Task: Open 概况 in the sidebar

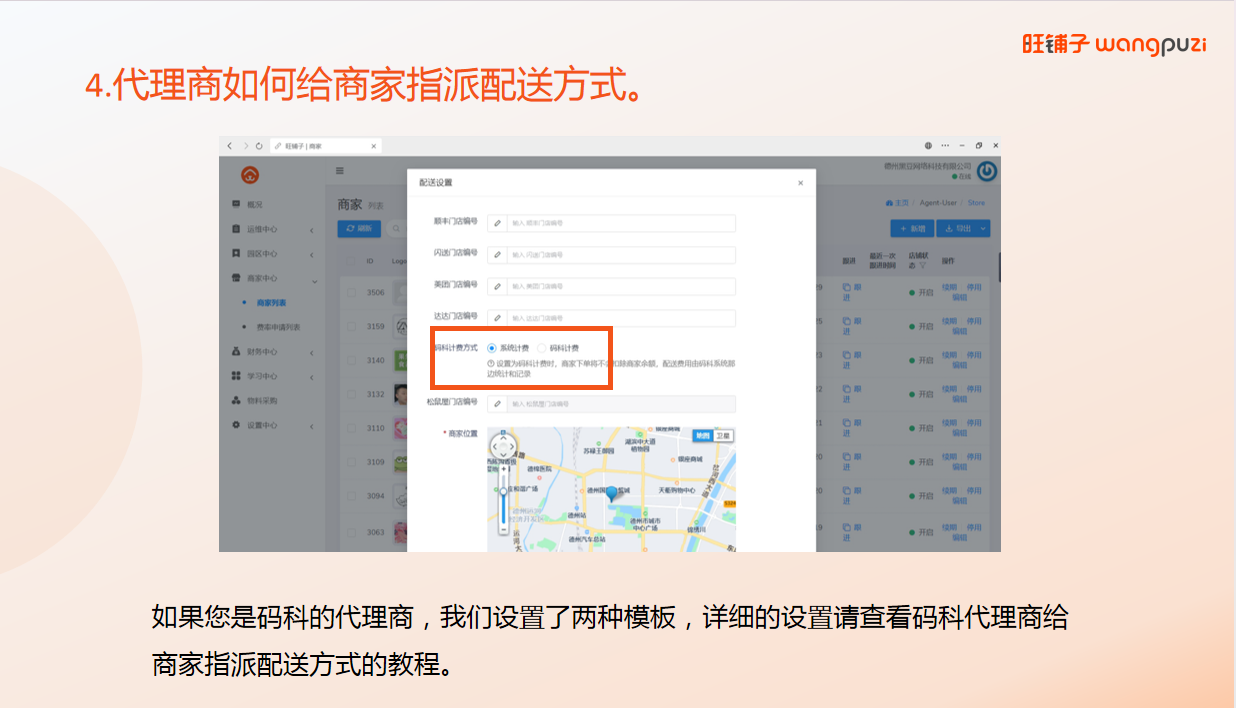Action: [255, 204]
